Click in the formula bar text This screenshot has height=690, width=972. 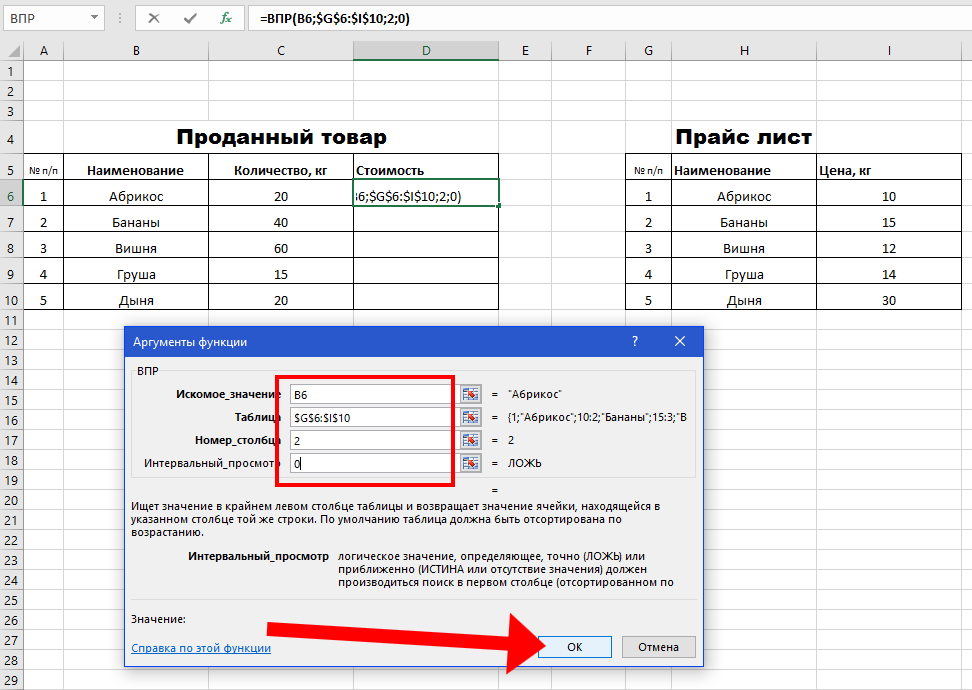tap(600, 18)
